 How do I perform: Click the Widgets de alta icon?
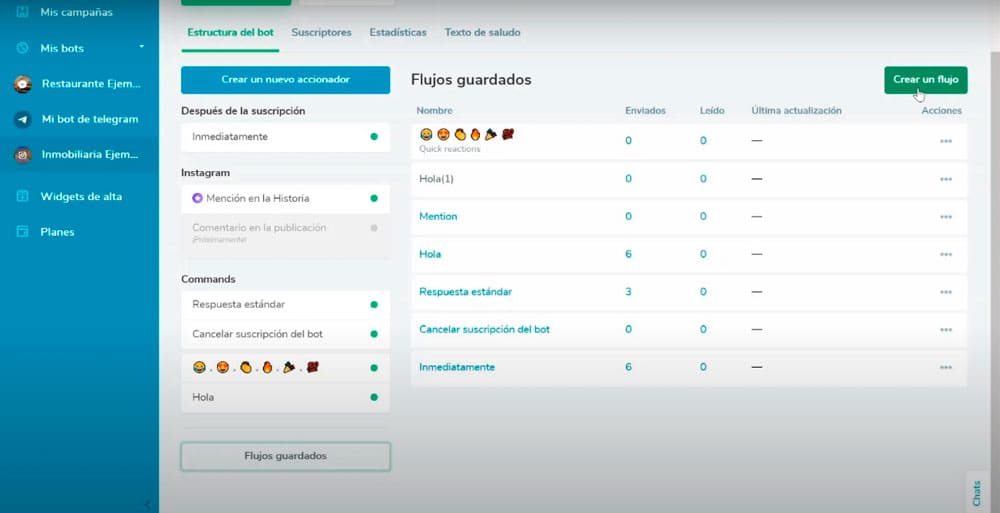tap(22, 196)
